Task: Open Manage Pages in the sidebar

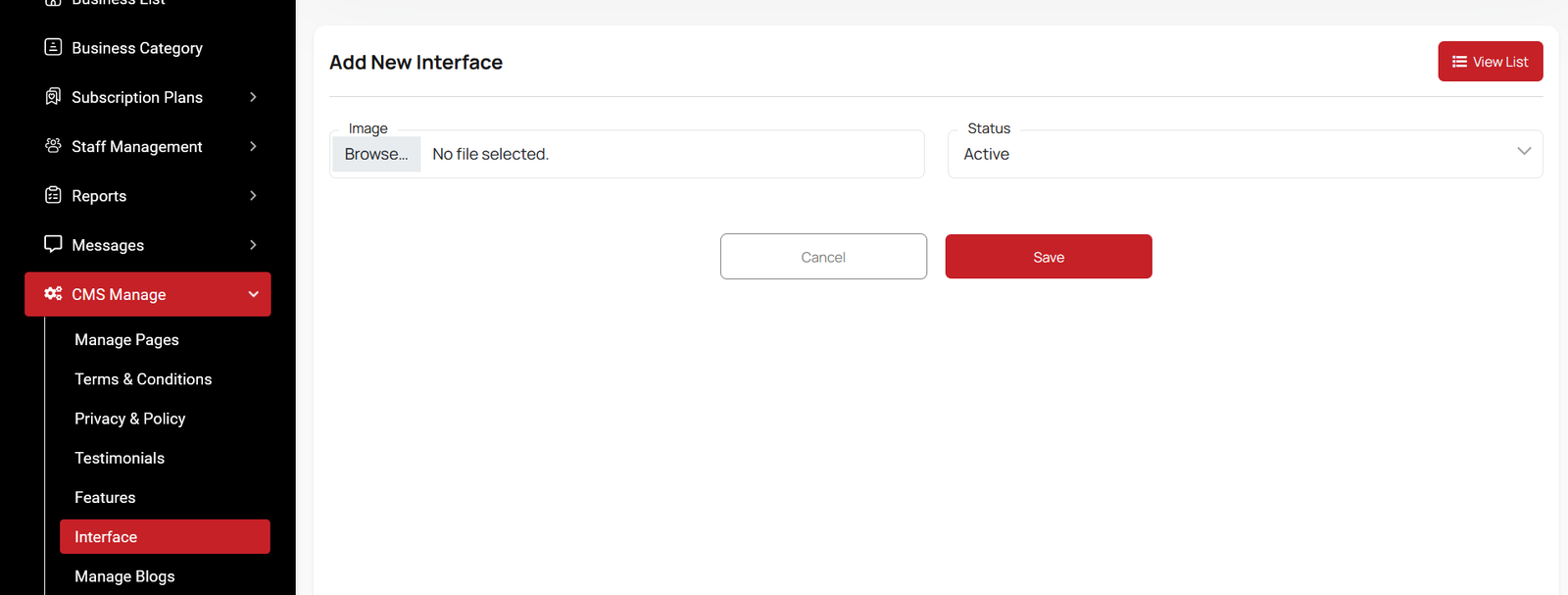Action: [x=126, y=340]
